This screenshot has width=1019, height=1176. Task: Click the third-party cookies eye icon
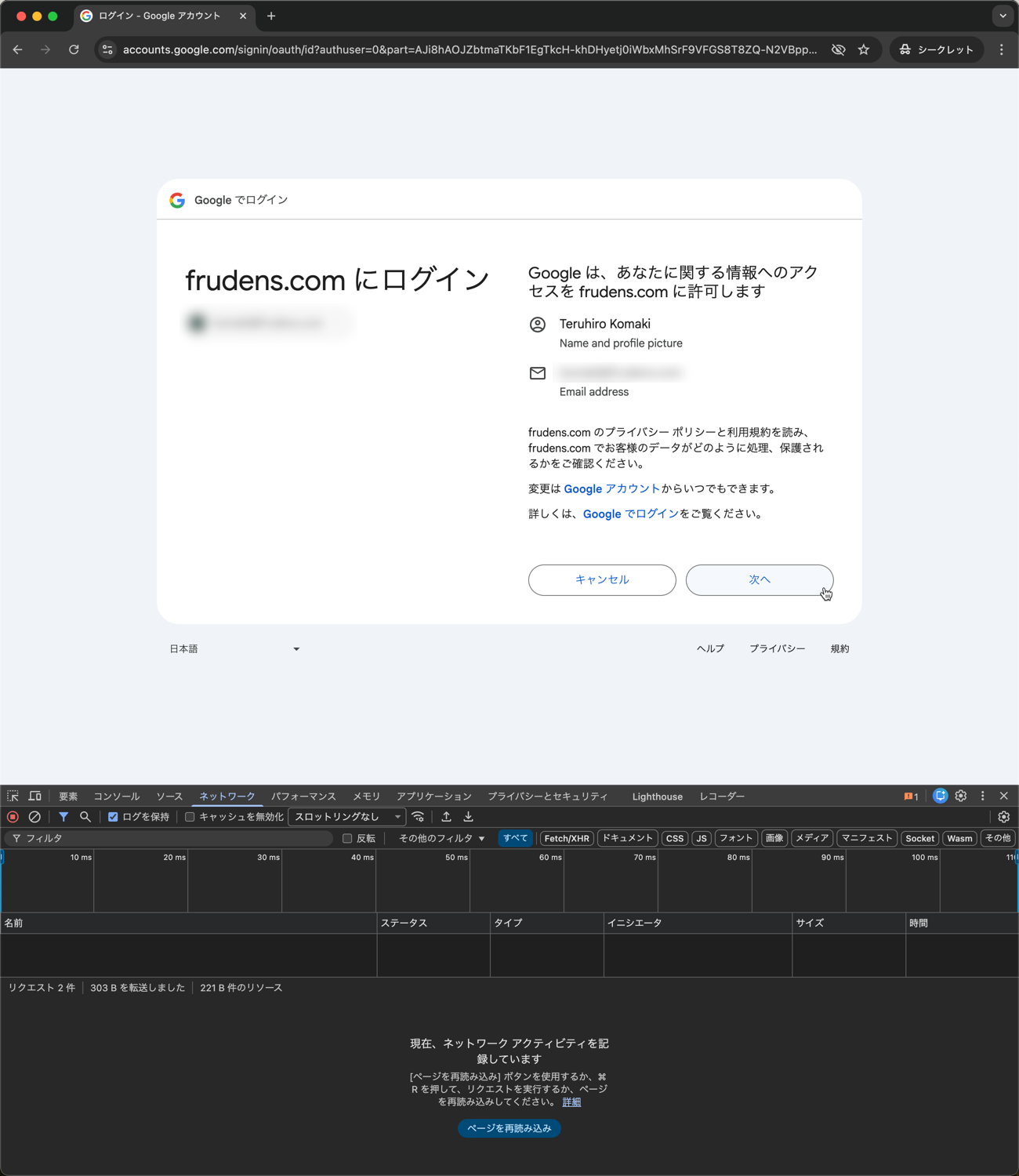pos(839,49)
